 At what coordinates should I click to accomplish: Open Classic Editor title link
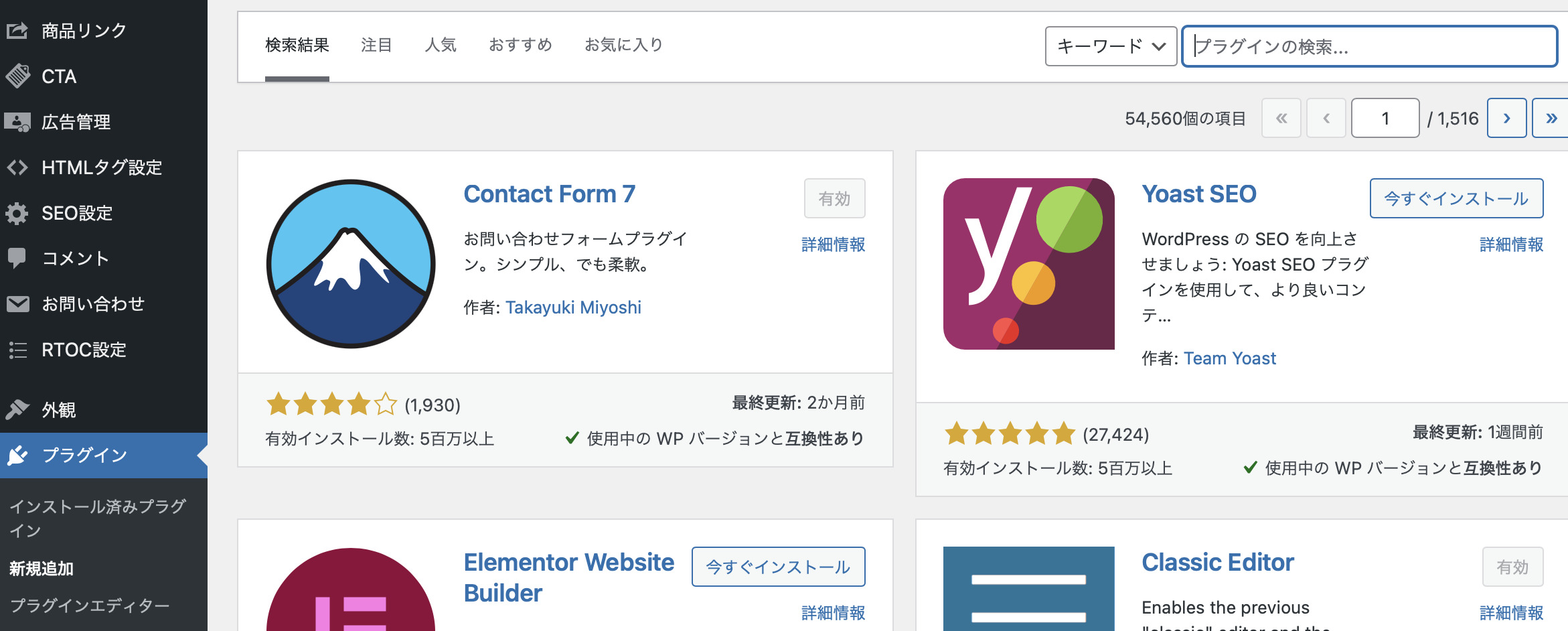[x=1217, y=563]
